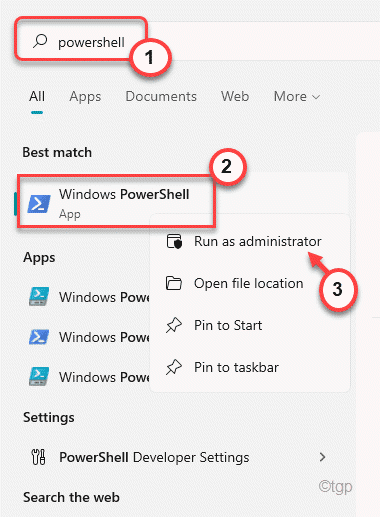Expand the More dropdown
Viewport: 380px width, 517px height.
[x=297, y=97]
